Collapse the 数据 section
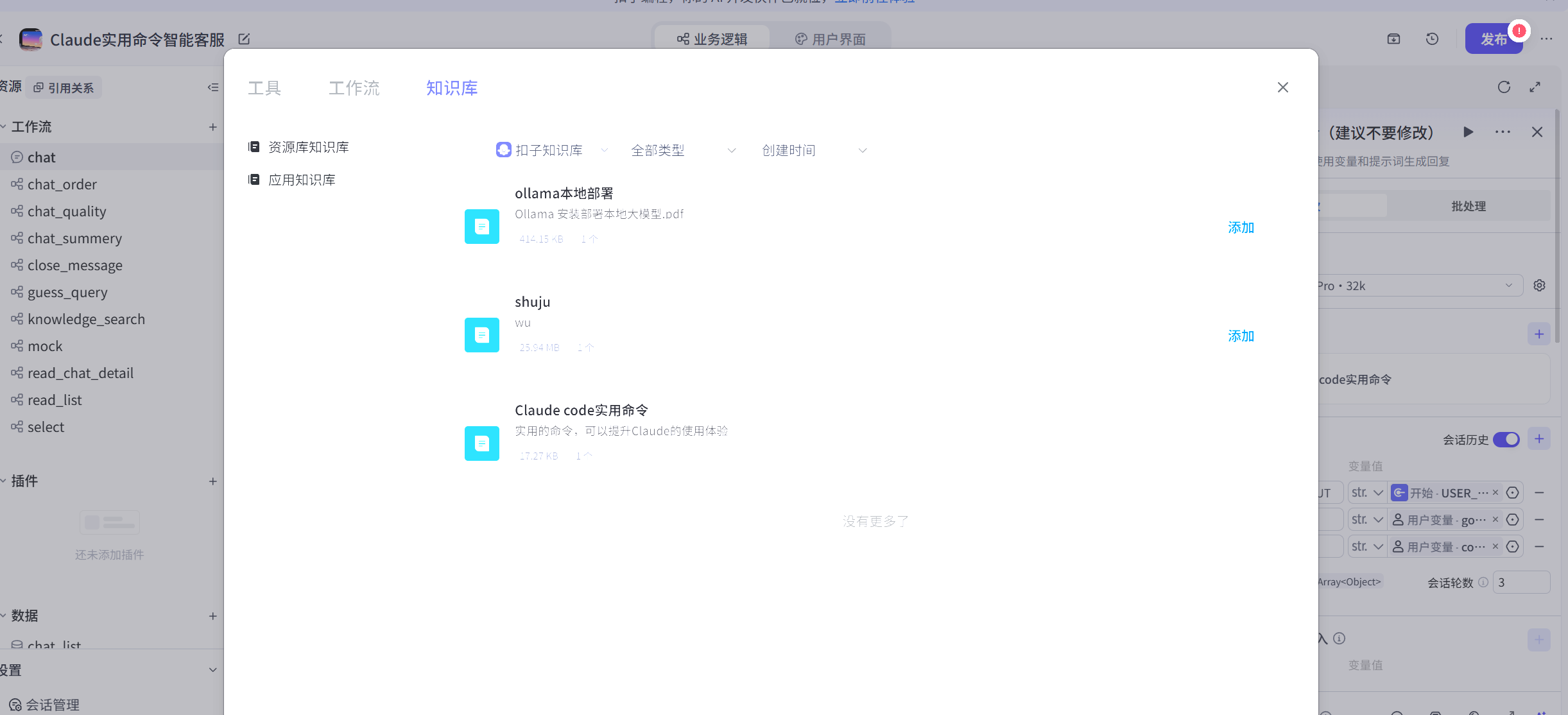Viewport: 1568px width, 715px height. click(x=3, y=616)
